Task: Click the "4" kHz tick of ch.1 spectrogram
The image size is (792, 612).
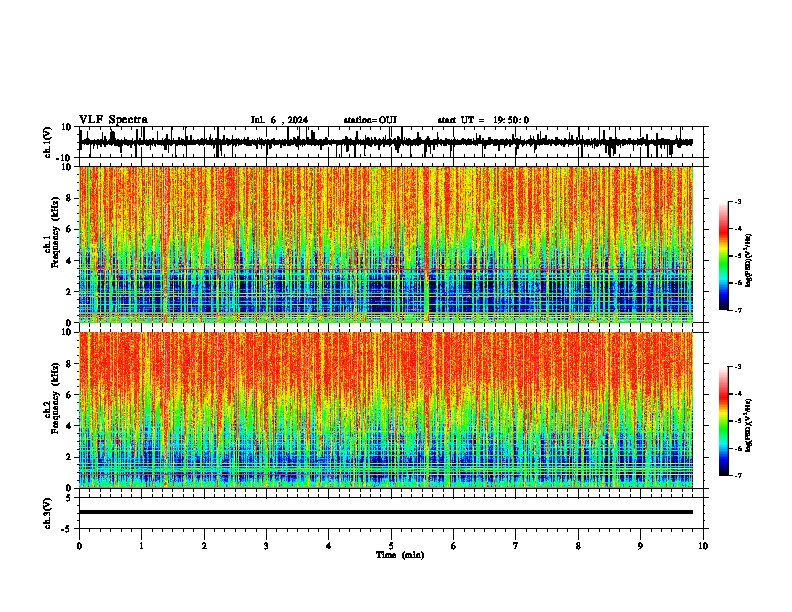Action: (69, 261)
